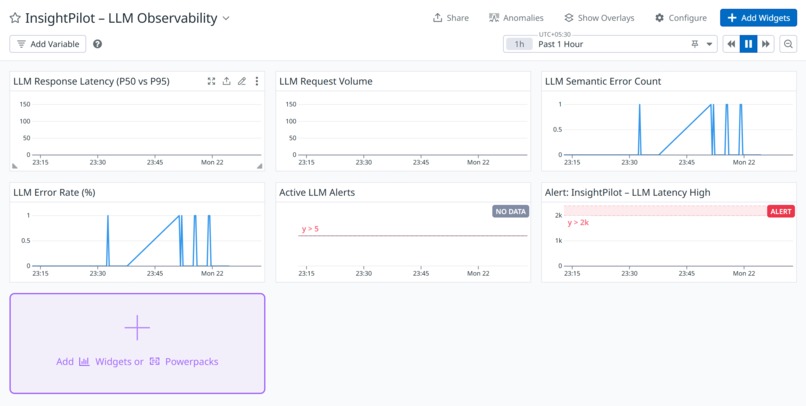The image size is (806, 406).
Task: Click the Powerpacks link in the add tile
Action: (x=184, y=362)
